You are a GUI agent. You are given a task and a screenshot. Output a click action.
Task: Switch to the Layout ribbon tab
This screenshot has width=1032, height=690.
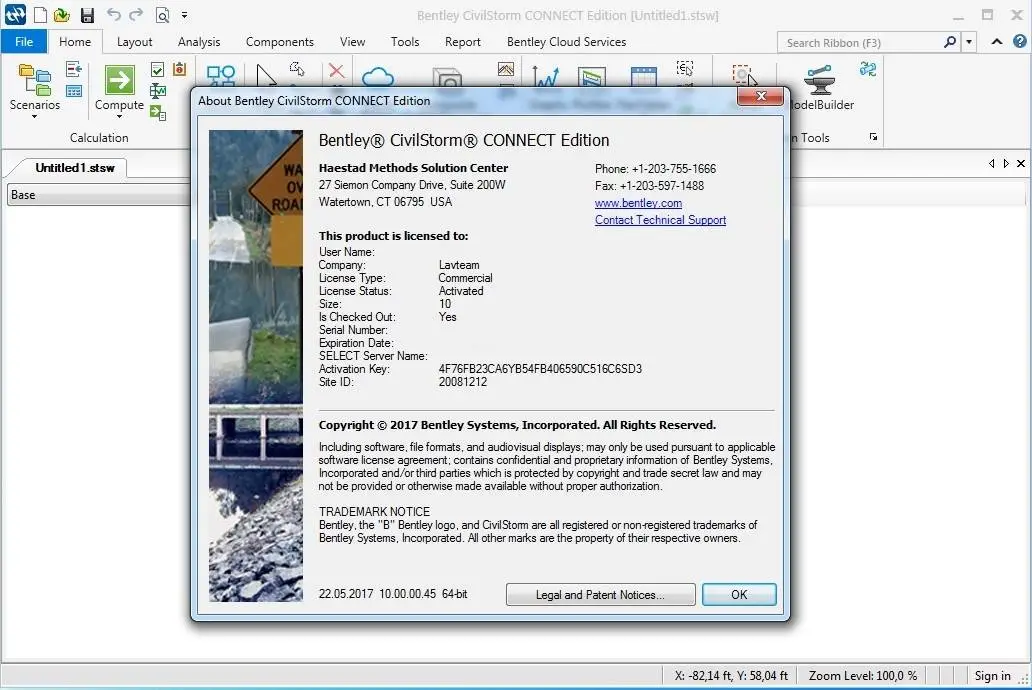[x=134, y=41]
